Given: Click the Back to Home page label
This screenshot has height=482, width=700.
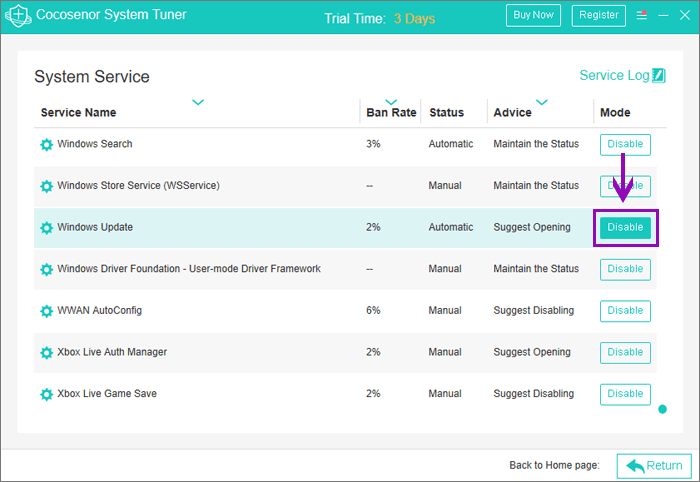Looking at the screenshot, I should pos(554,465).
